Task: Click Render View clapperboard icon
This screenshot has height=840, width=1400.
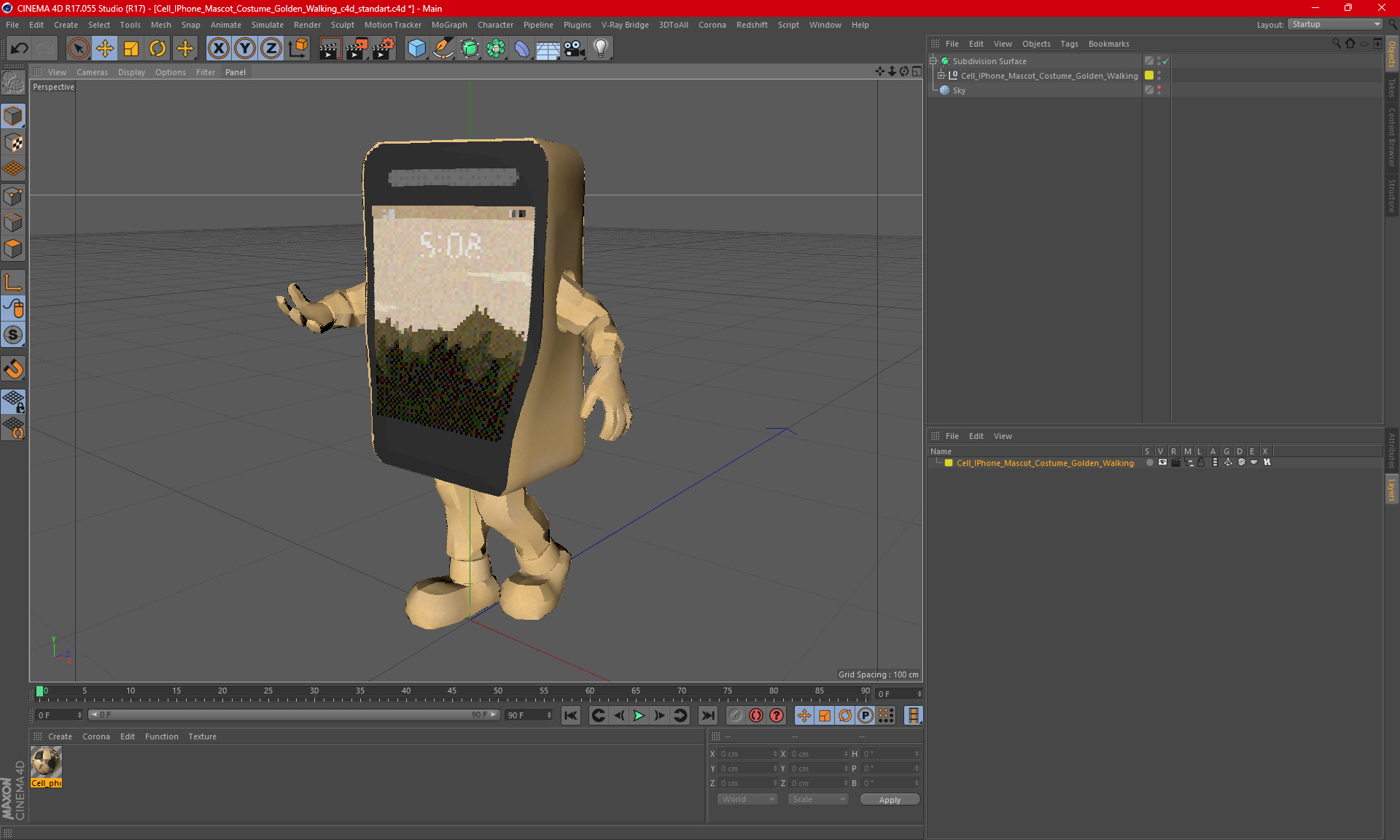Action: (330, 49)
